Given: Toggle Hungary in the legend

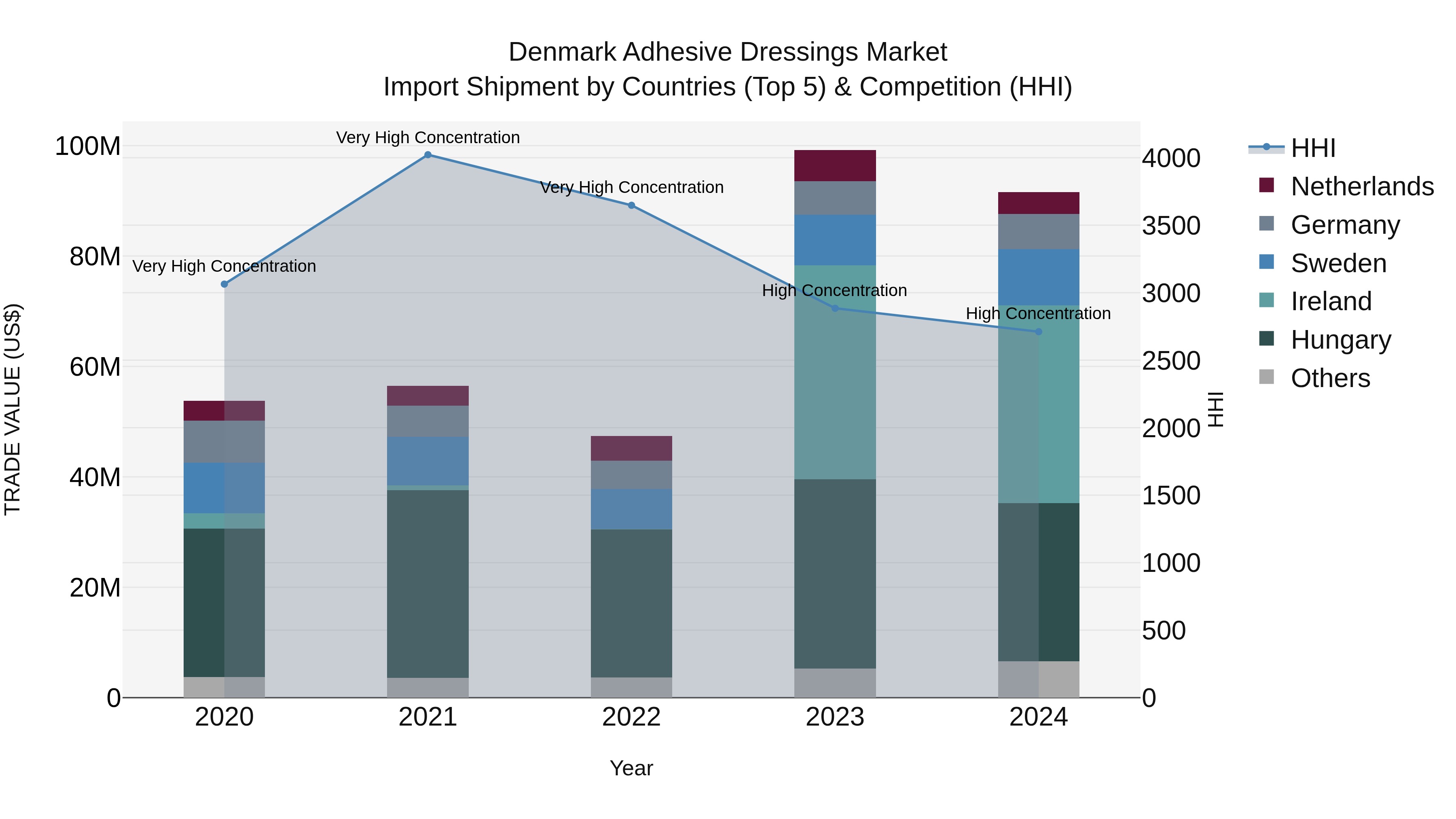Looking at the screenshot, I should 1325,339.
